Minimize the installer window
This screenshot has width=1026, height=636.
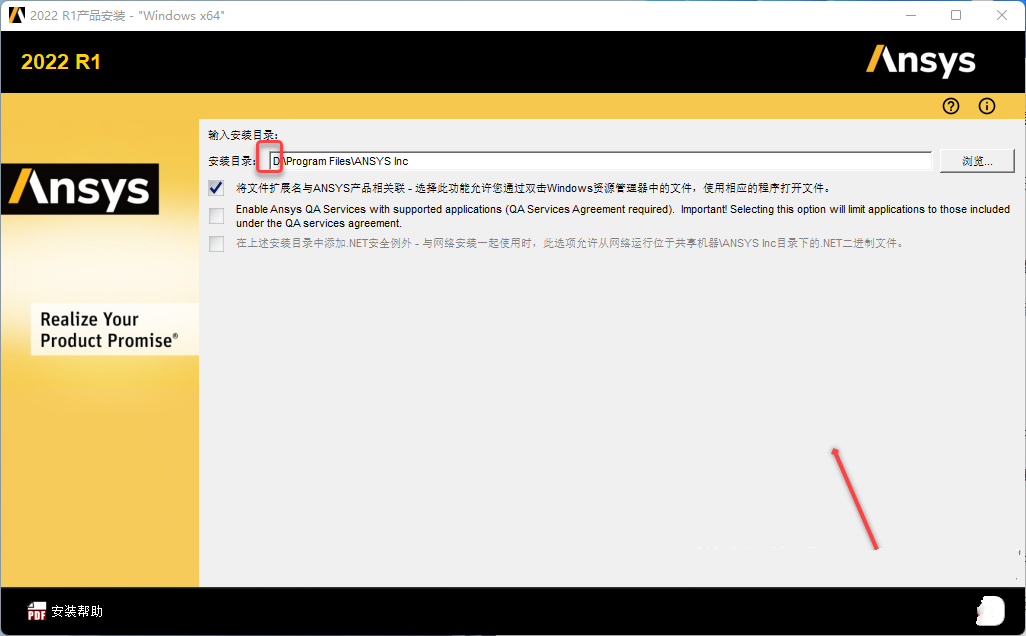pyautogui.click(x=911, y=15)
